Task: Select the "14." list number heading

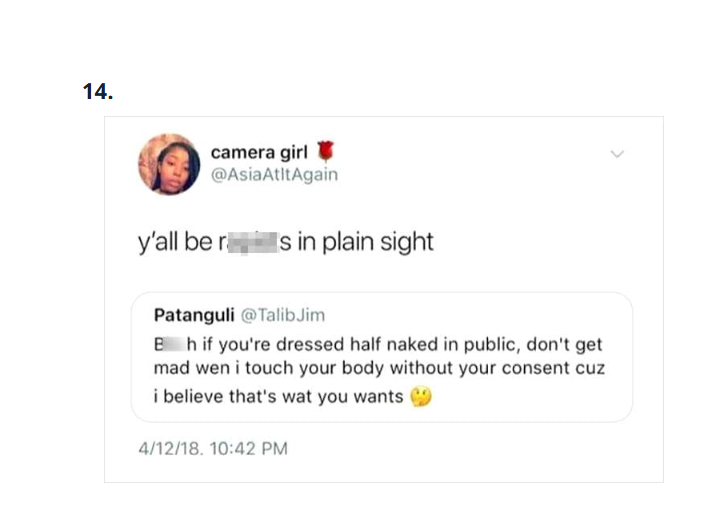Action: coord(98,92)
